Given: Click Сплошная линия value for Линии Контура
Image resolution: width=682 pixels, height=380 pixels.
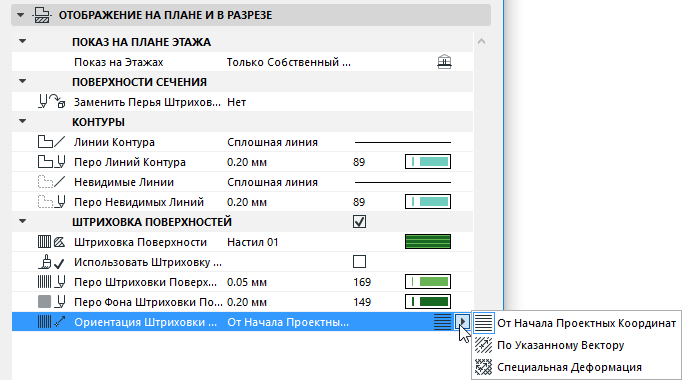Looking at the screenshot, I should pos(272,142).
